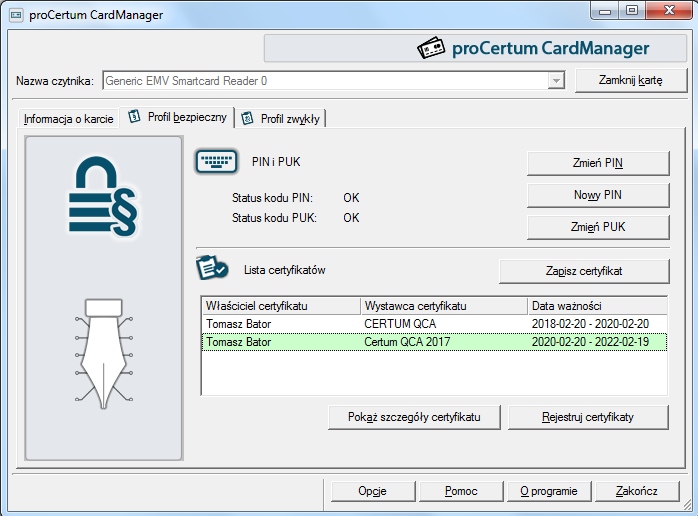Click the Status kodu PUK label
The image size is (698, 516).
tap(274, 218)
